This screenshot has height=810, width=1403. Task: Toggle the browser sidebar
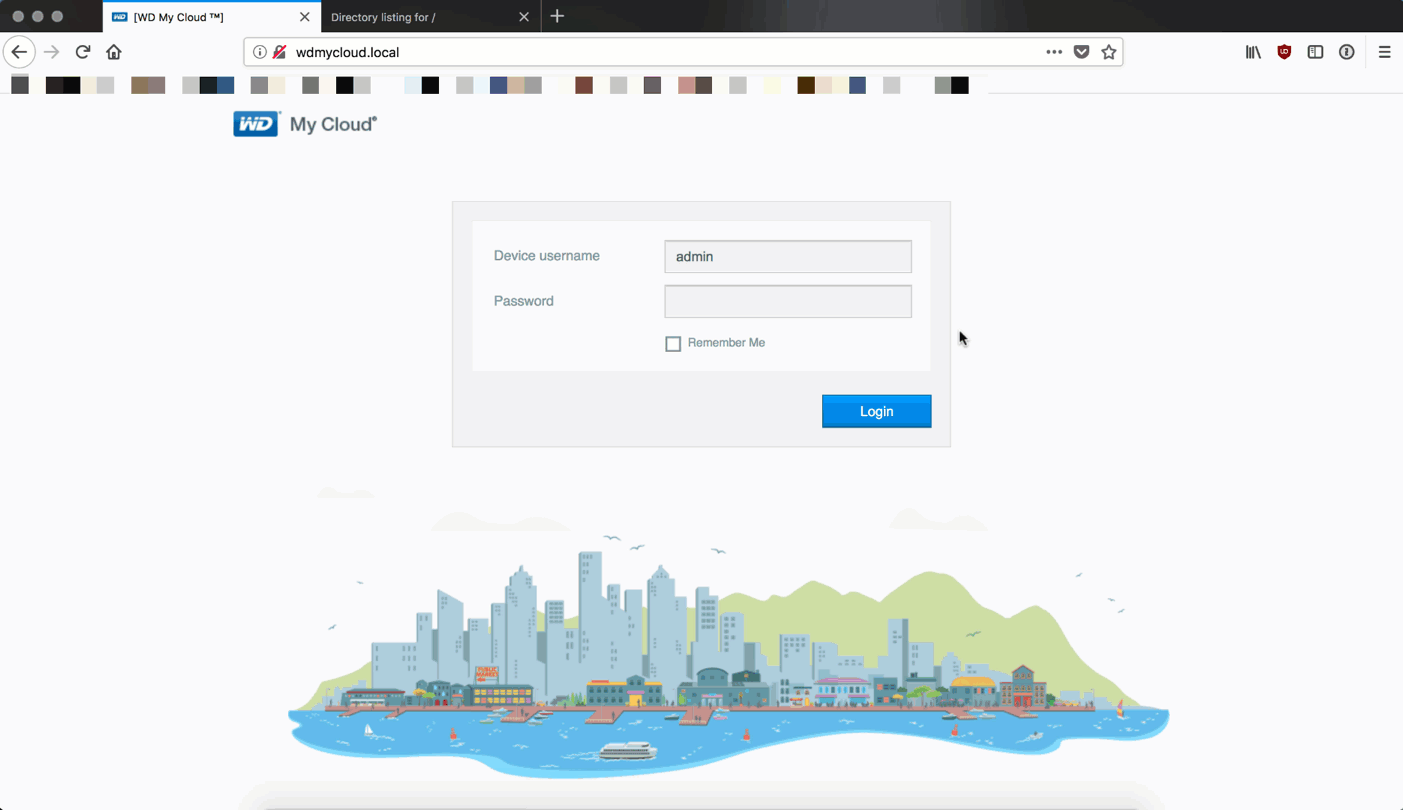coord(1315,52)
